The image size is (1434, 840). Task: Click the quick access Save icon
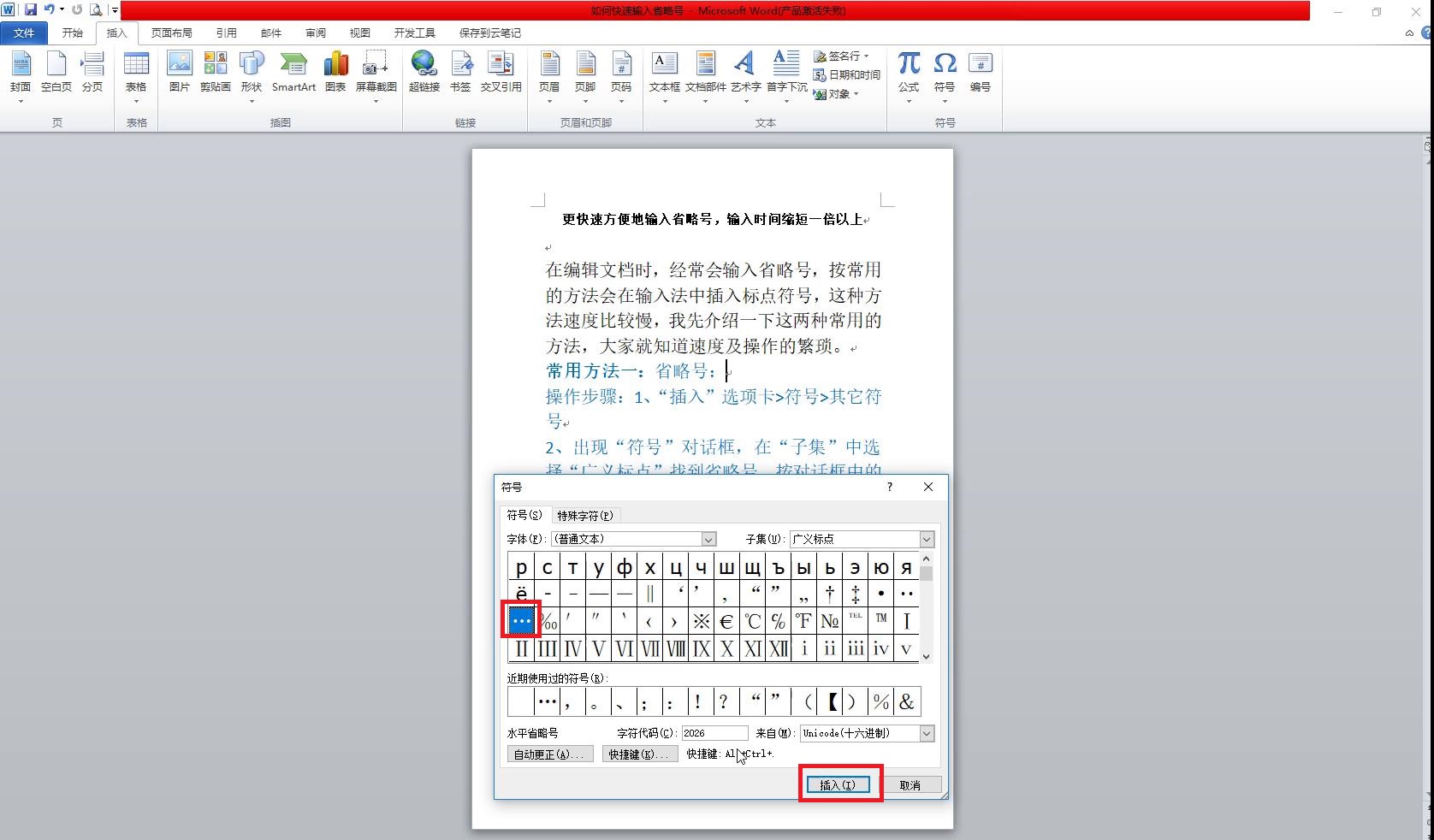coord(31,10)
